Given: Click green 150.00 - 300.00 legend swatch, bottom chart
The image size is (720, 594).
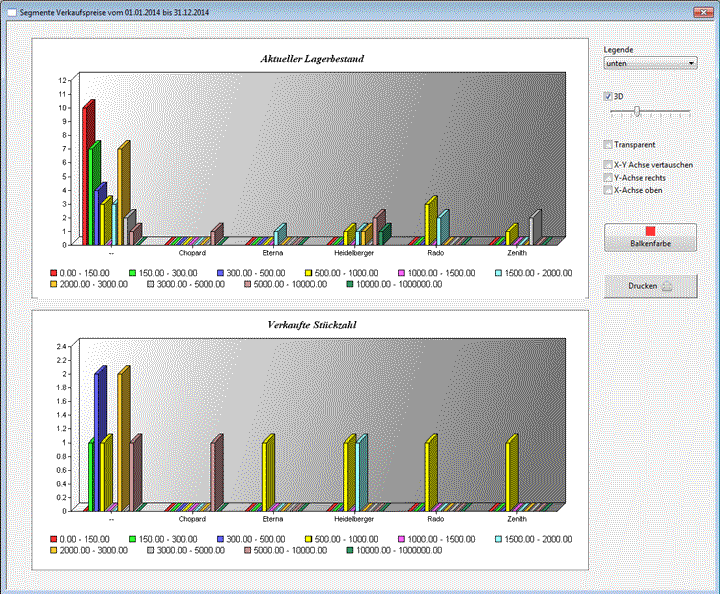Looking at the screenshot, I should pos(133,539).
